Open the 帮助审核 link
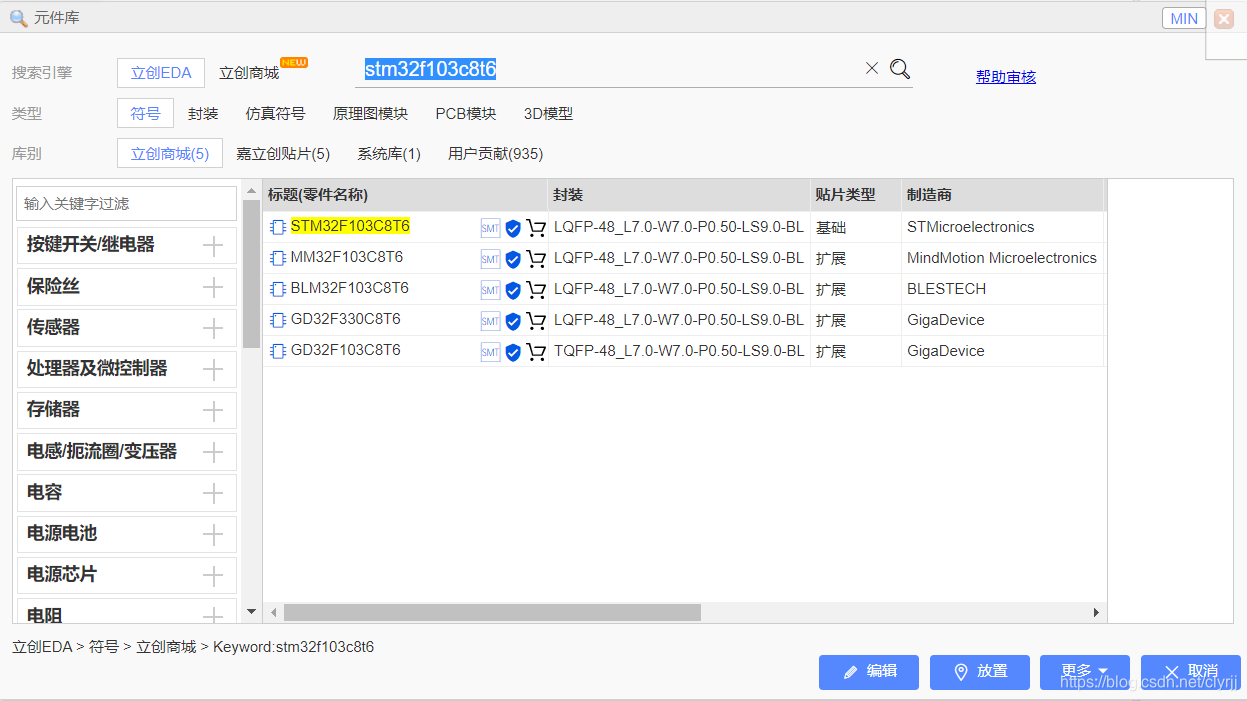The image size is (1247, 701). (x=1005, y=77)
